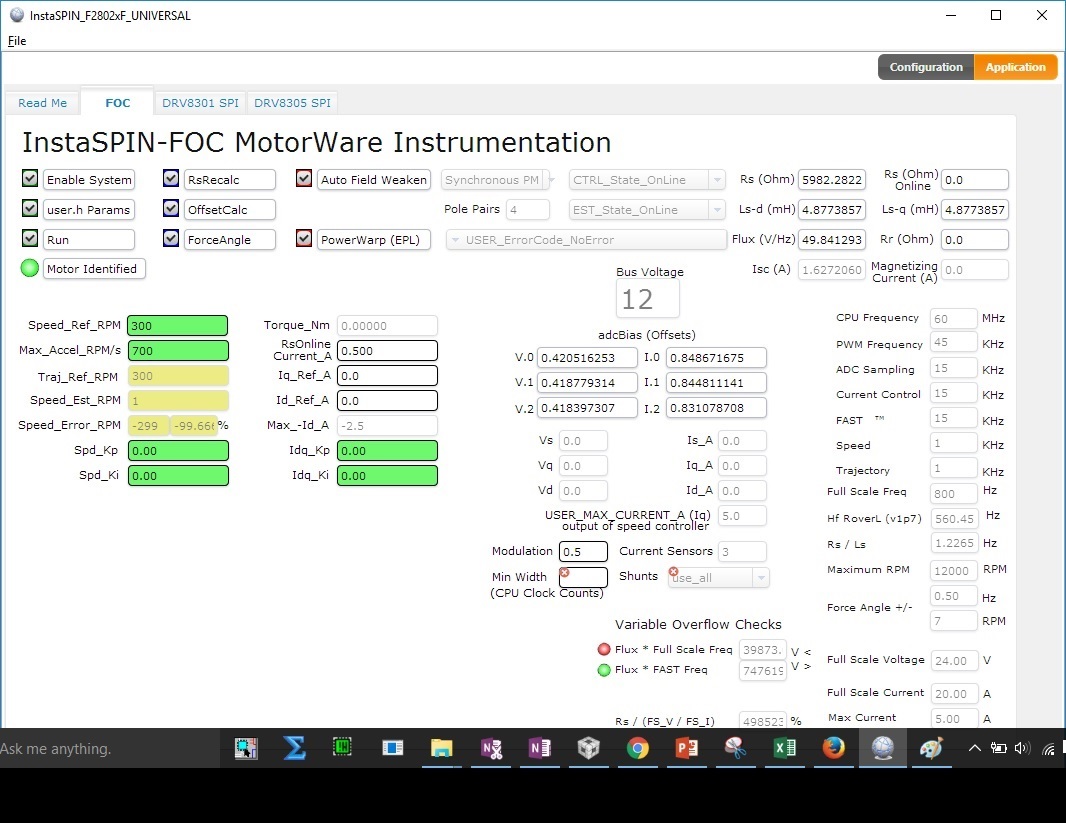Click the Speed_Ref_RPM field showing 300
This screenshot has width=1066, height=823.
(178, 326)
